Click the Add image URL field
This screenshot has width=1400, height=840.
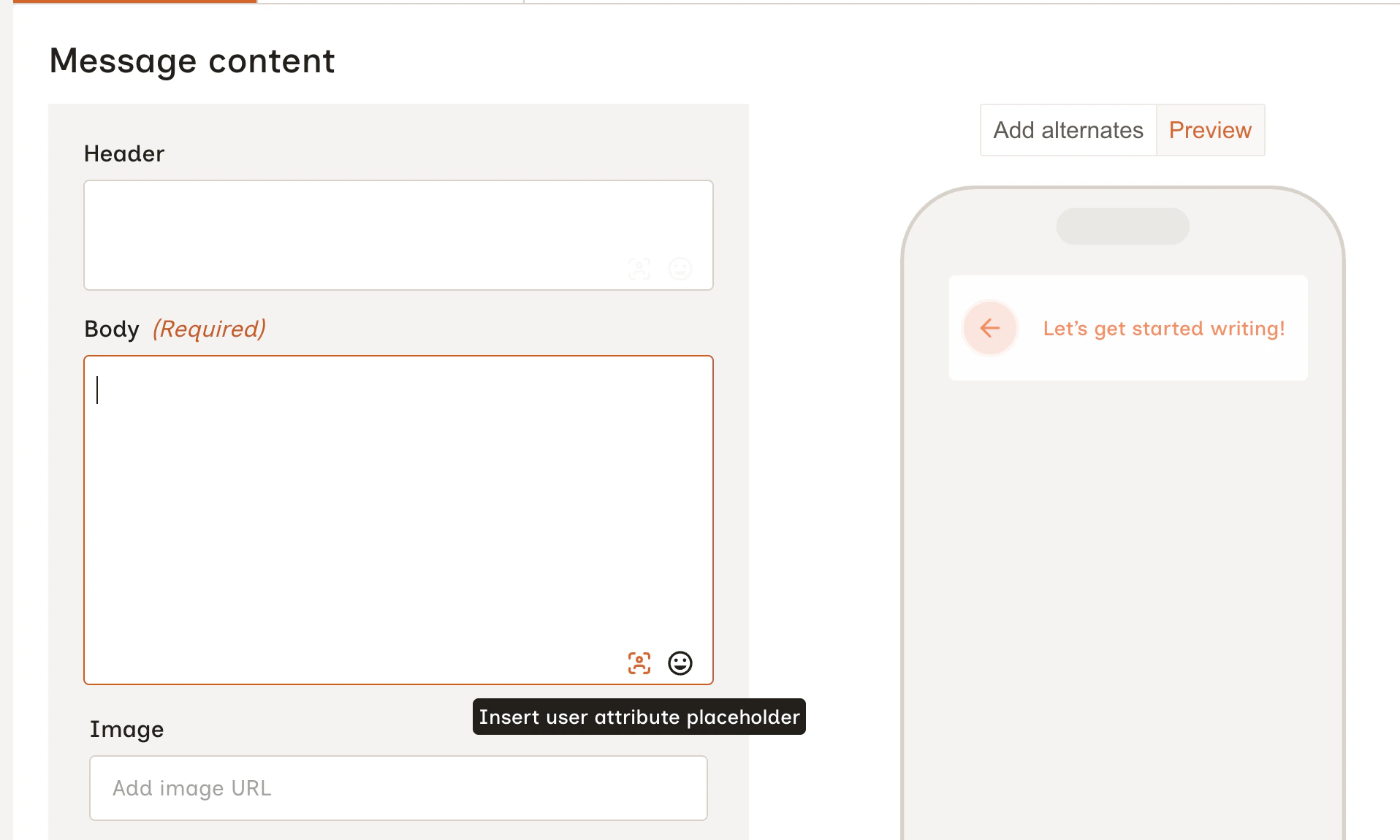click(397, 788)
